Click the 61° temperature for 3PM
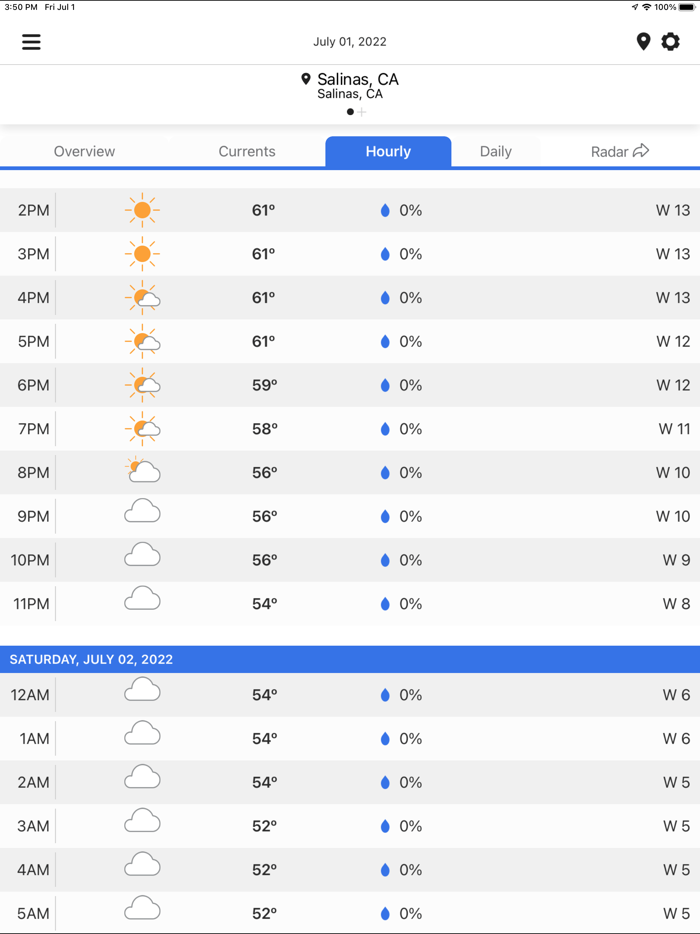The height and width of the screenshot is (934, 700). (262, 254)
